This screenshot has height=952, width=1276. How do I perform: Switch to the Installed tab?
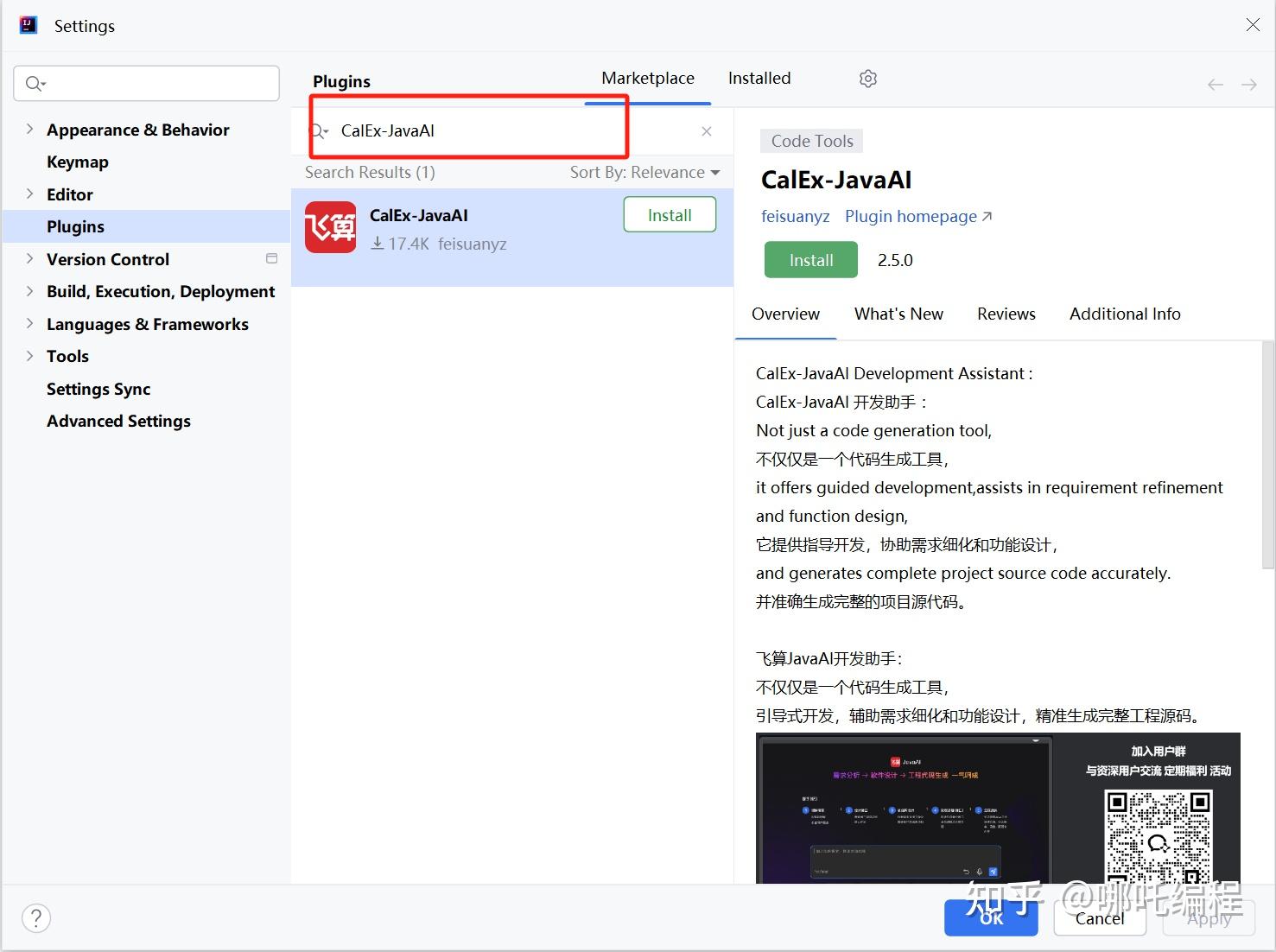(759, 79)
